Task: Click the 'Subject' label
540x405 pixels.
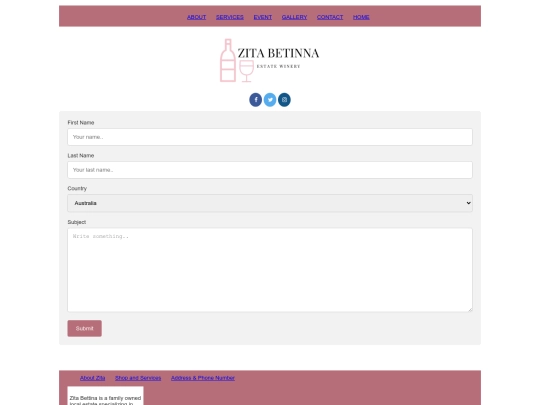Action: [77, 222]
